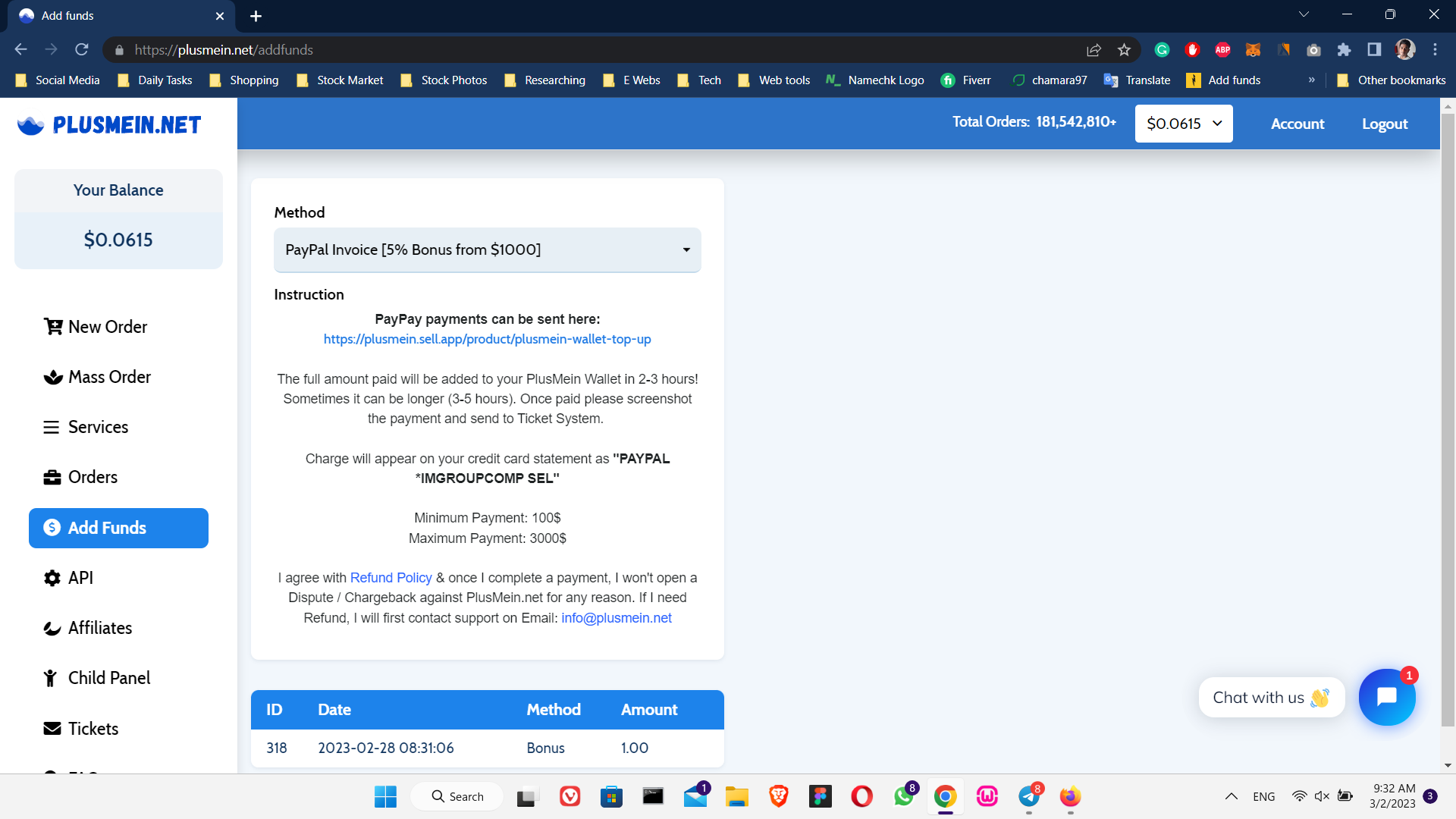This screenshot has width=1456, height=819.
Task: Share this page from address bar
Action: pos(1094,50)
